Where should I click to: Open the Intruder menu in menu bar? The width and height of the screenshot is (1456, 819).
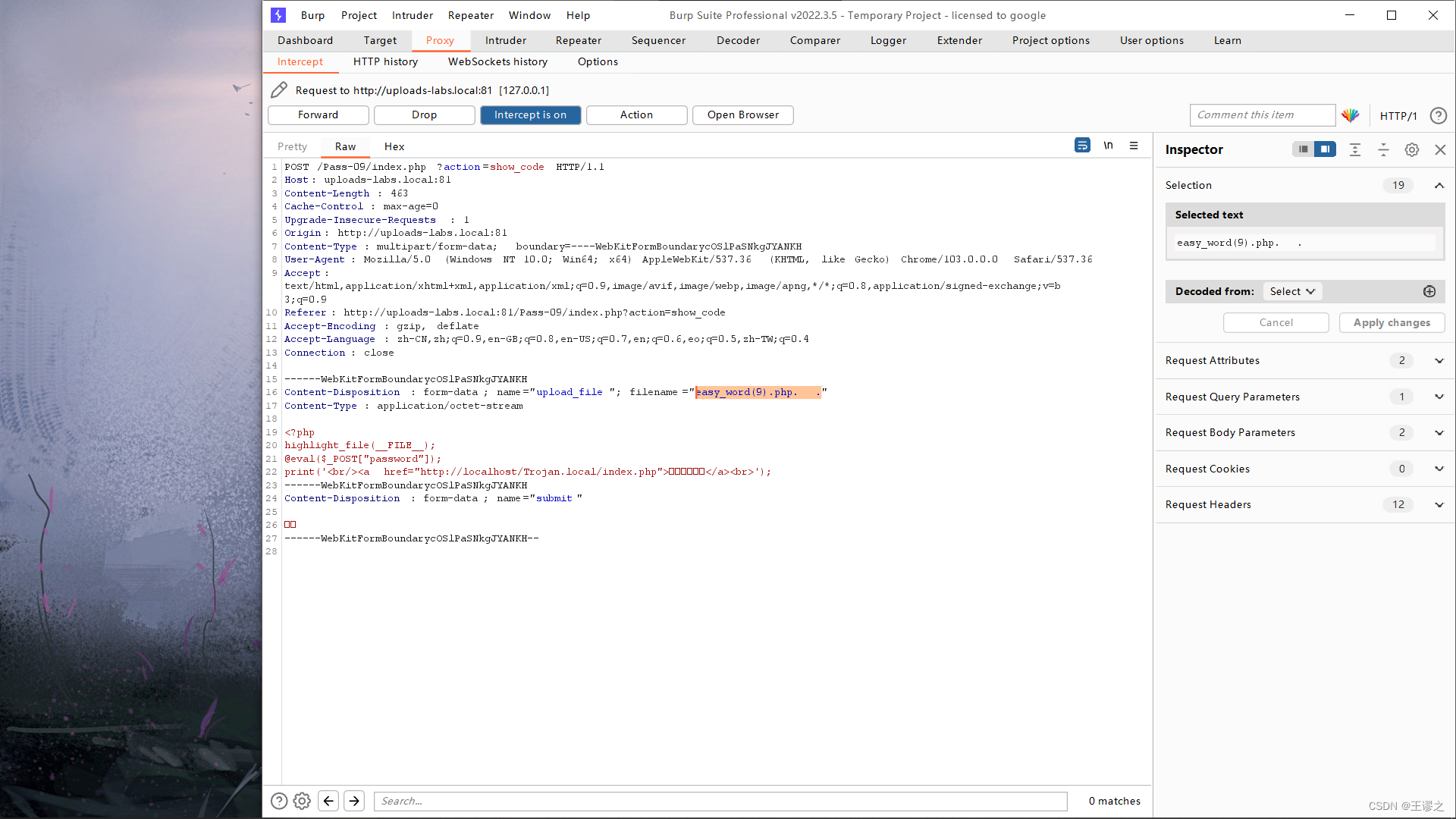tap(413, 15)
